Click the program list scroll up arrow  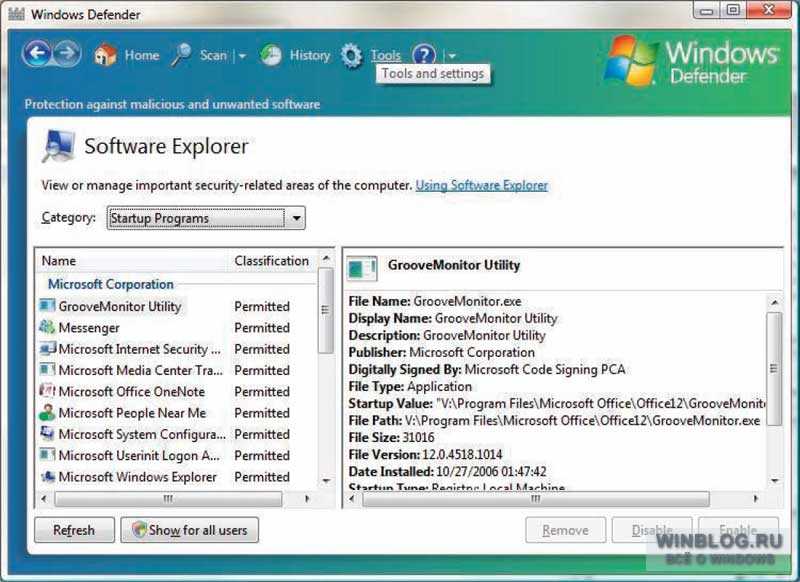click(x=326, y=259)
